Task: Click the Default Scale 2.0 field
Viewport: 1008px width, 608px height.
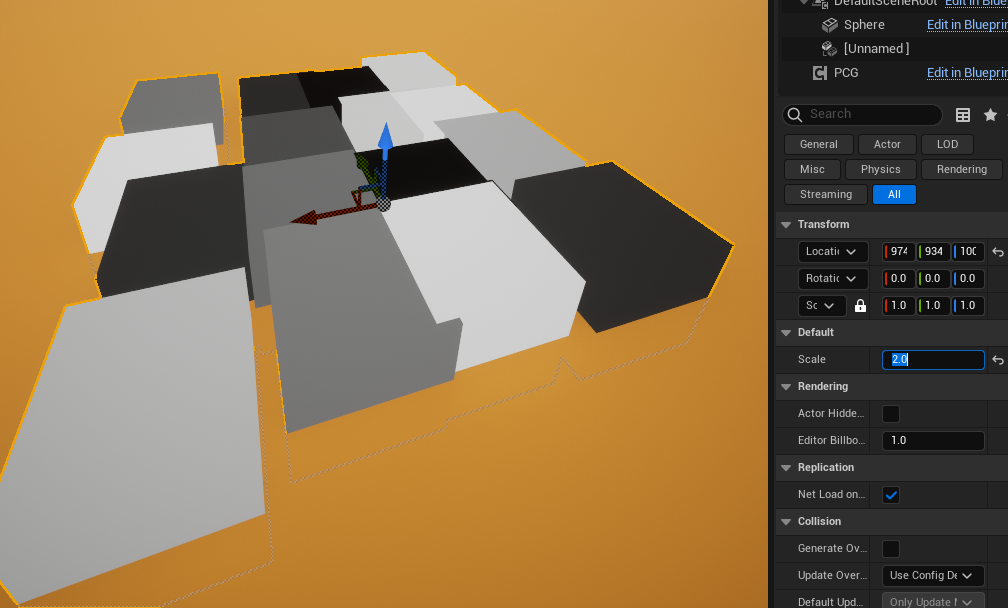Action: tap(933, 360)
